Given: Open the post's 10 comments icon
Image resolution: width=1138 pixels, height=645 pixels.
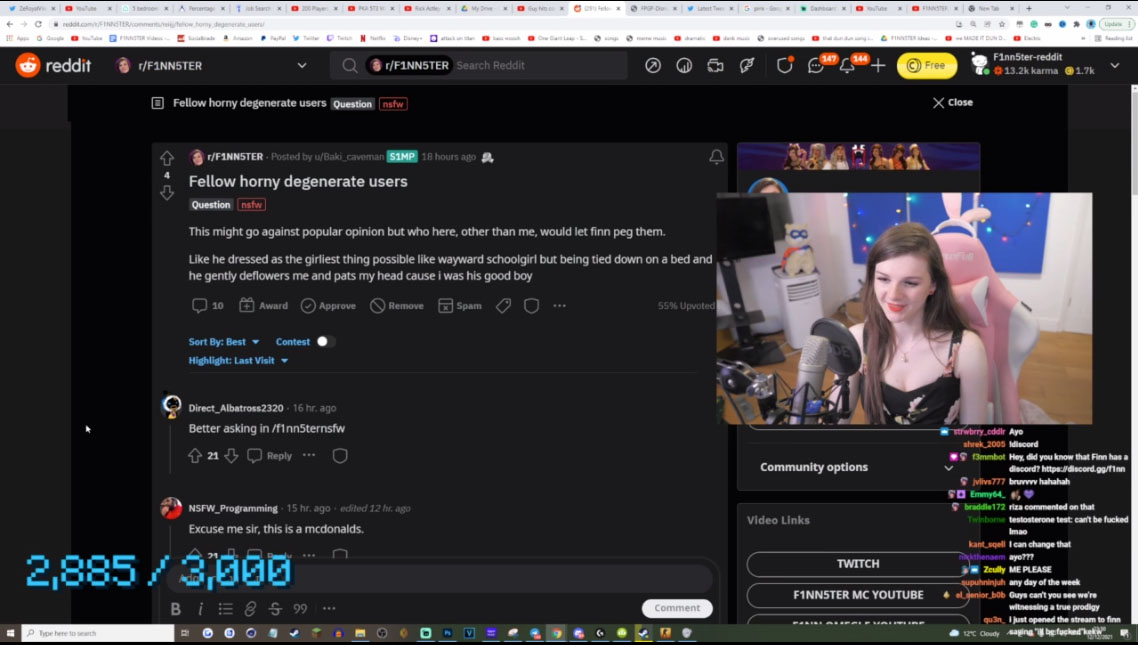Looking at the screenshot, I should (208, 305).
